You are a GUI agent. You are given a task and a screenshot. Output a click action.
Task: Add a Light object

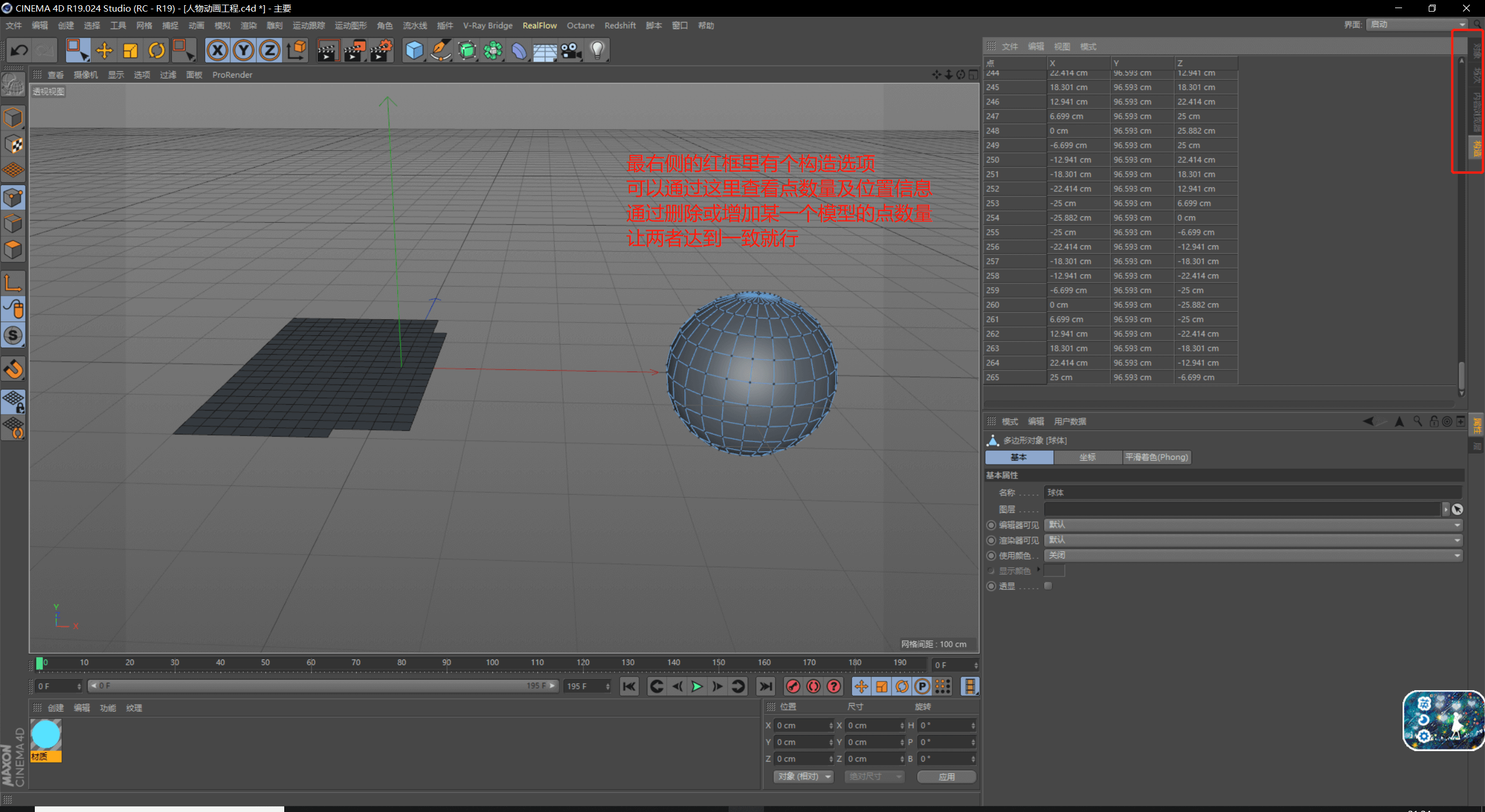(x=597, y=50)
